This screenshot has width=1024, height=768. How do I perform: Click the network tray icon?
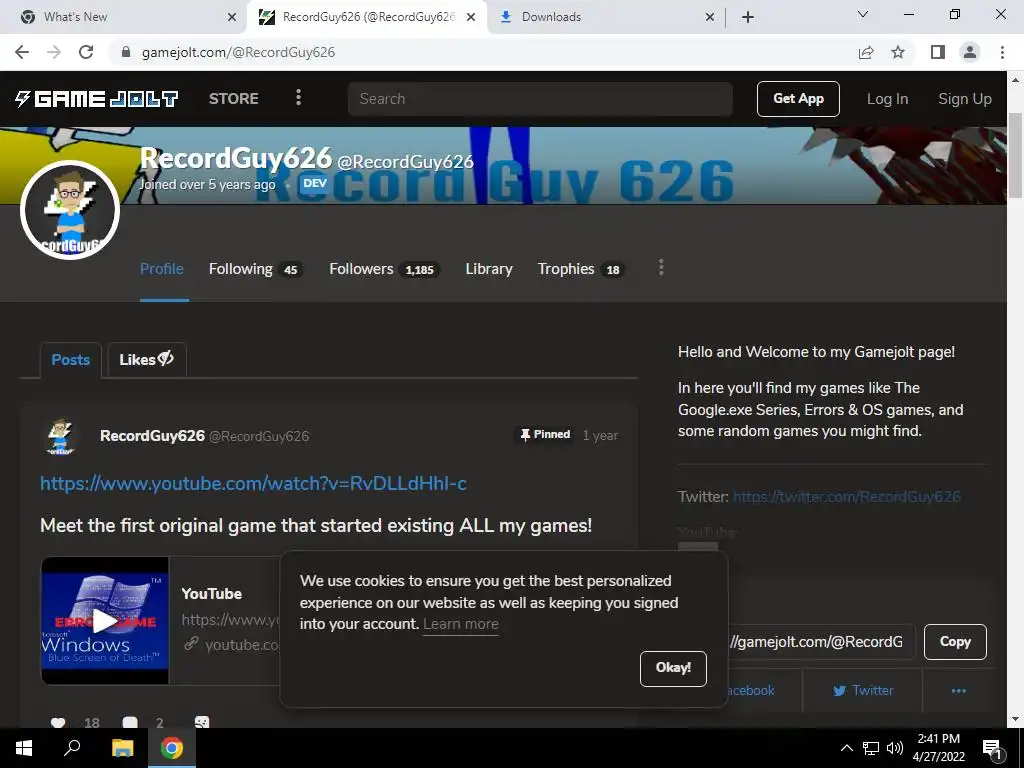click(x=871, y=748)
